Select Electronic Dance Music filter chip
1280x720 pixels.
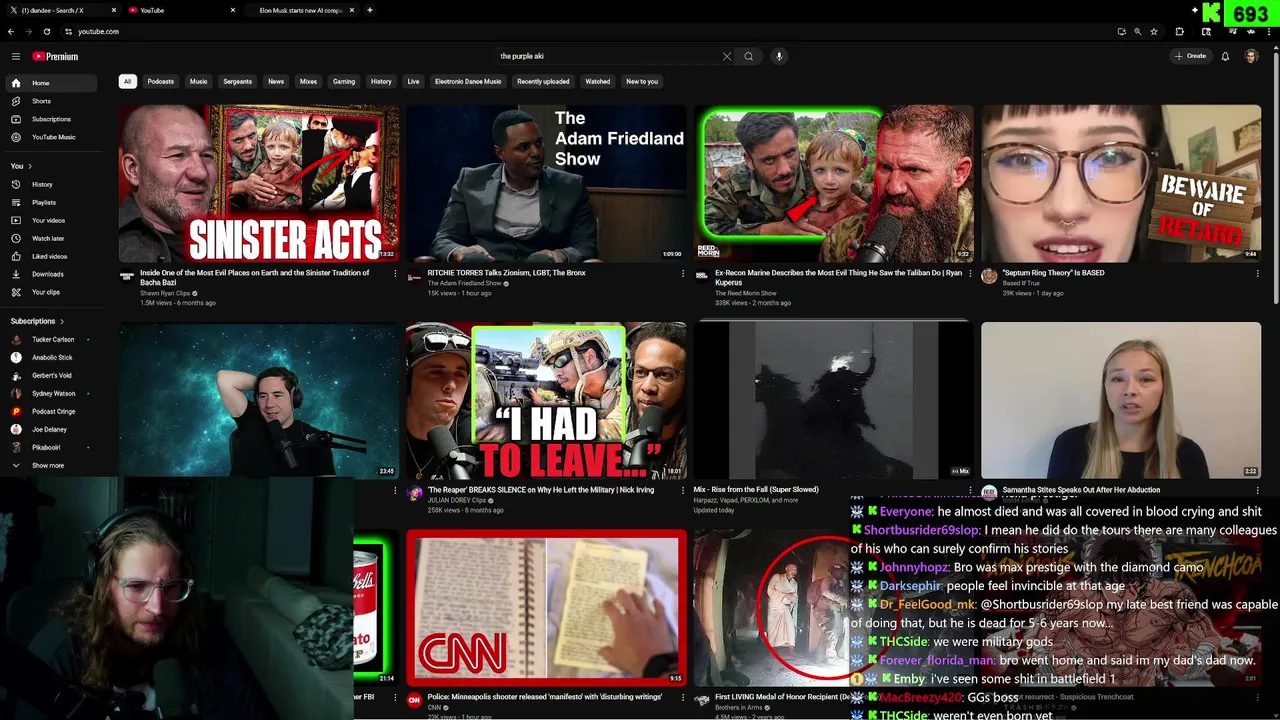468,82
